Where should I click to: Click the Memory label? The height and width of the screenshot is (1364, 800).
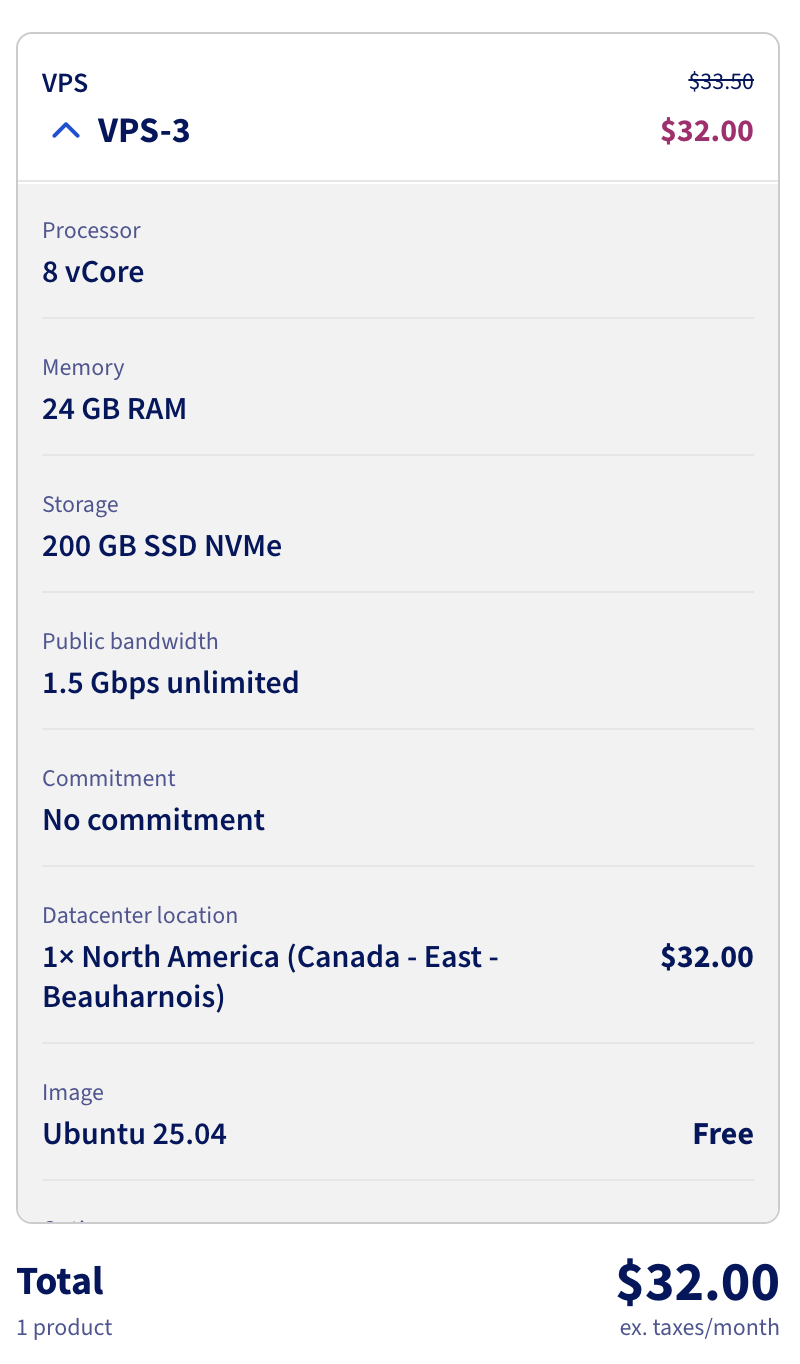pos(83,367)
